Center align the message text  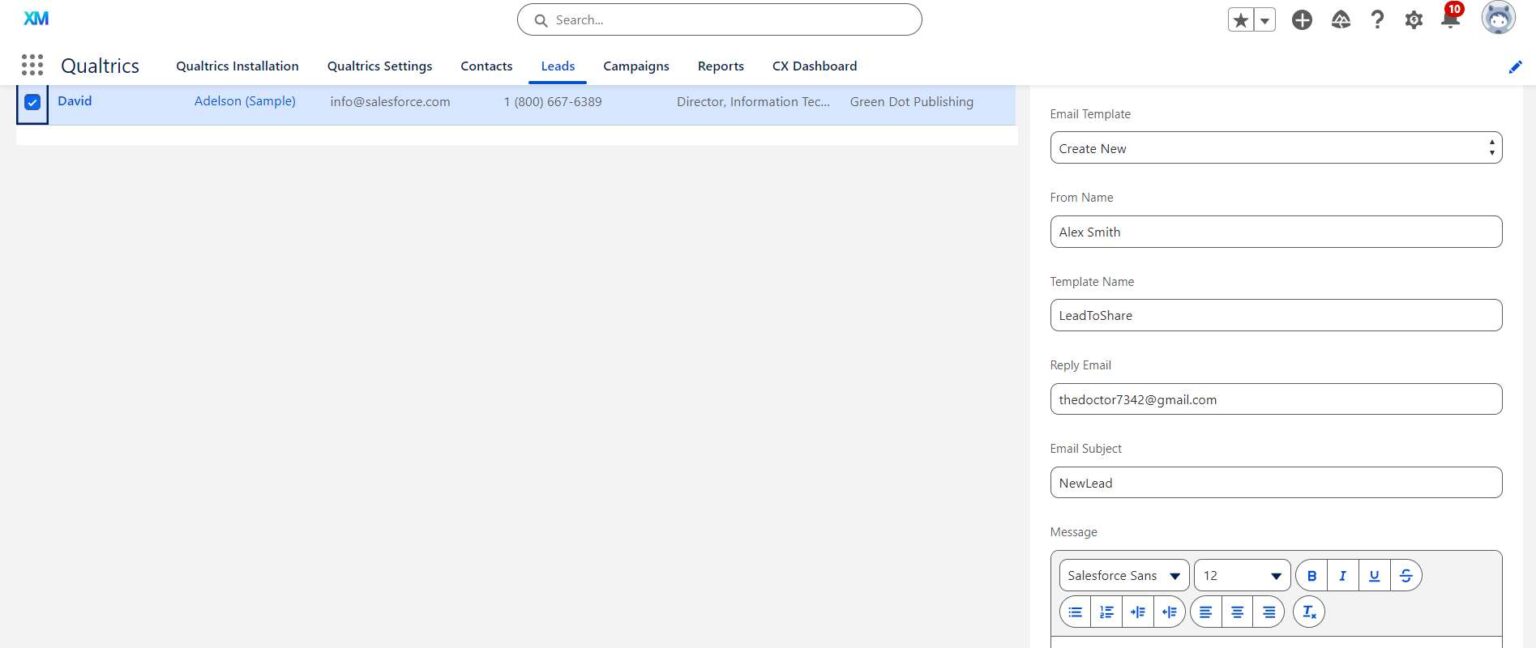pos(1237,611)
